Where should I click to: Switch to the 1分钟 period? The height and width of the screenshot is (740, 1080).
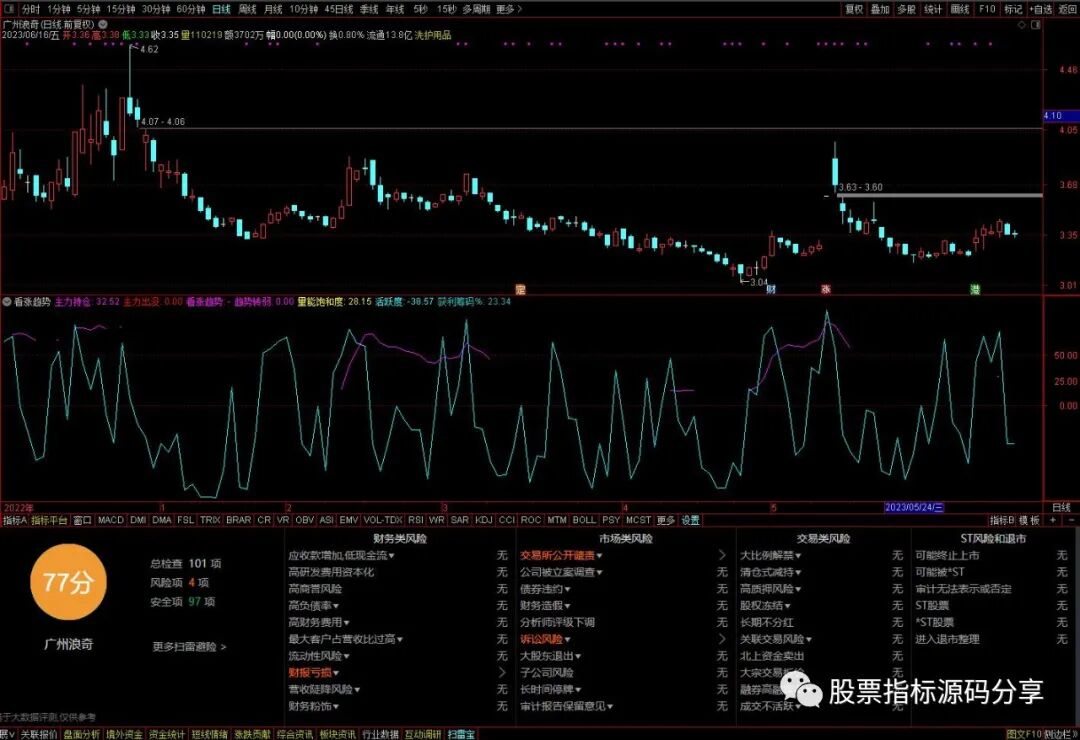59,9
